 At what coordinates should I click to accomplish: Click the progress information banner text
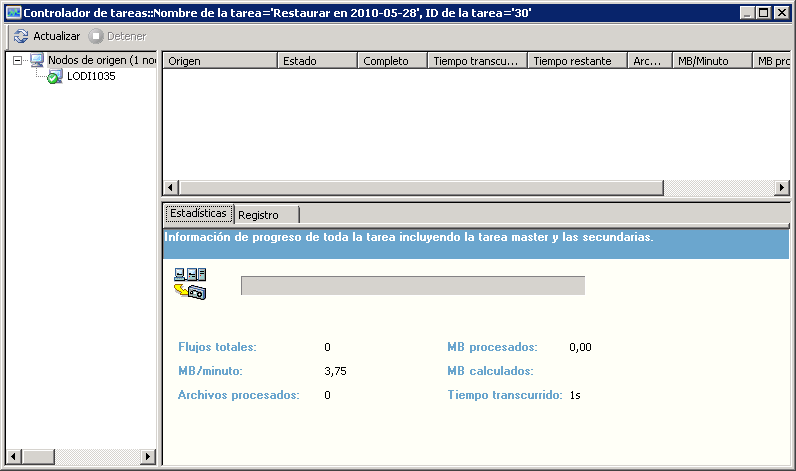(x=409, y=237)
